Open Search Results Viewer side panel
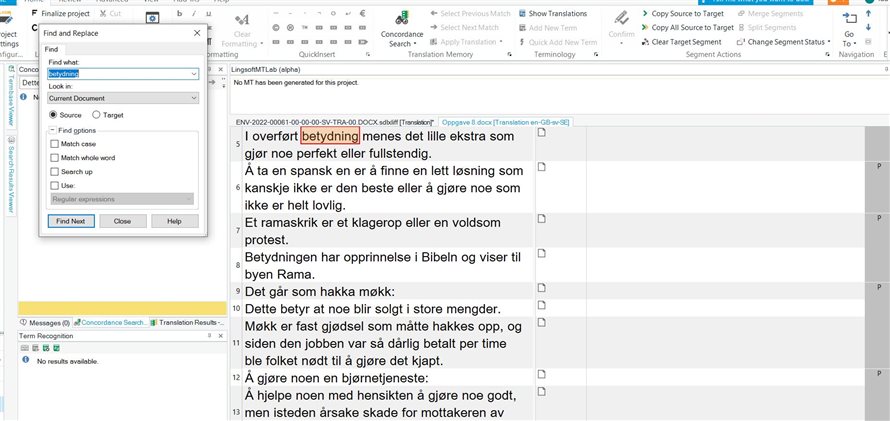The image size is (890, 421). click(11, 175)
